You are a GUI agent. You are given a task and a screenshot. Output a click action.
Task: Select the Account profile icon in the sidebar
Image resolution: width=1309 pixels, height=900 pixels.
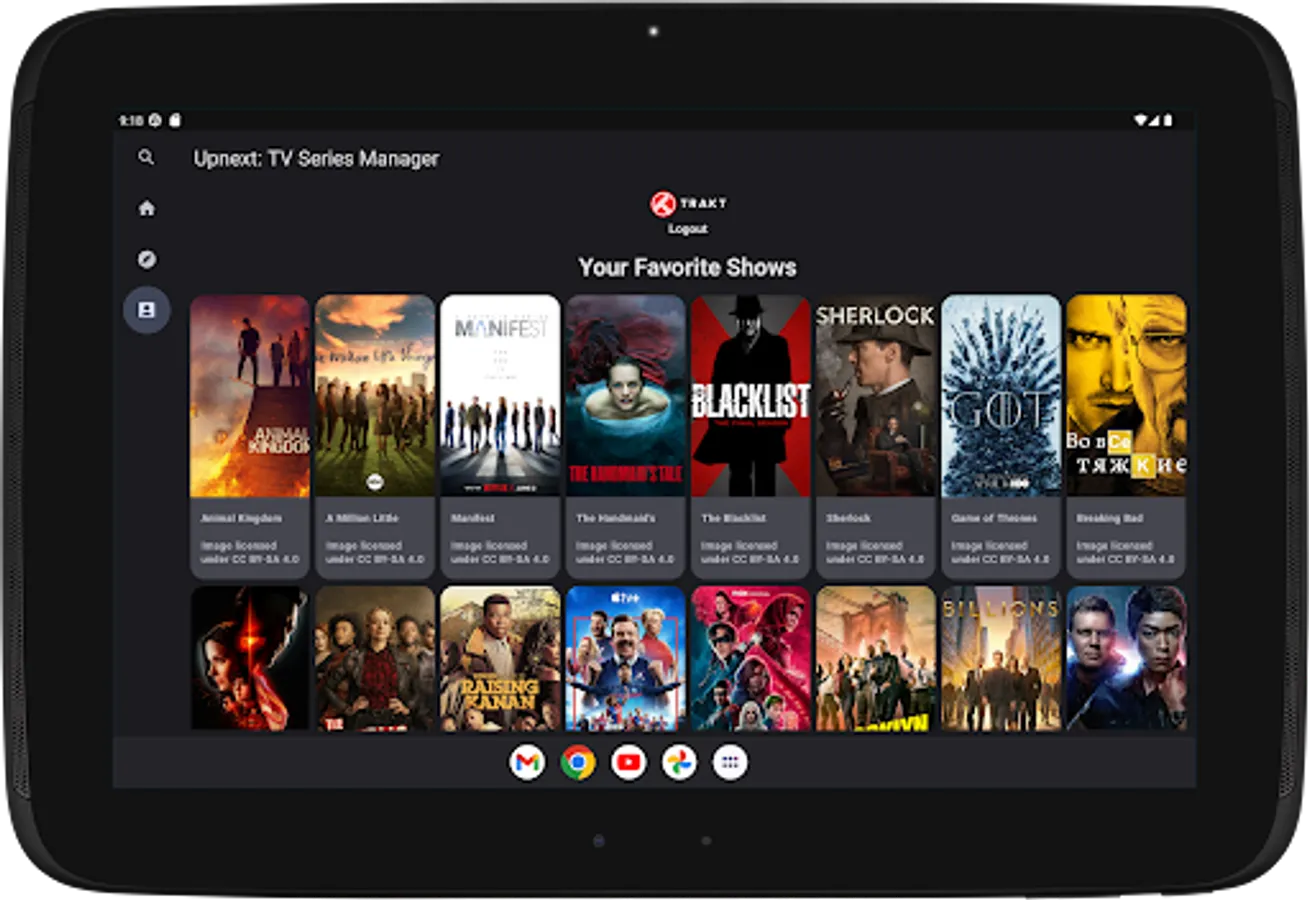(147, 310)
